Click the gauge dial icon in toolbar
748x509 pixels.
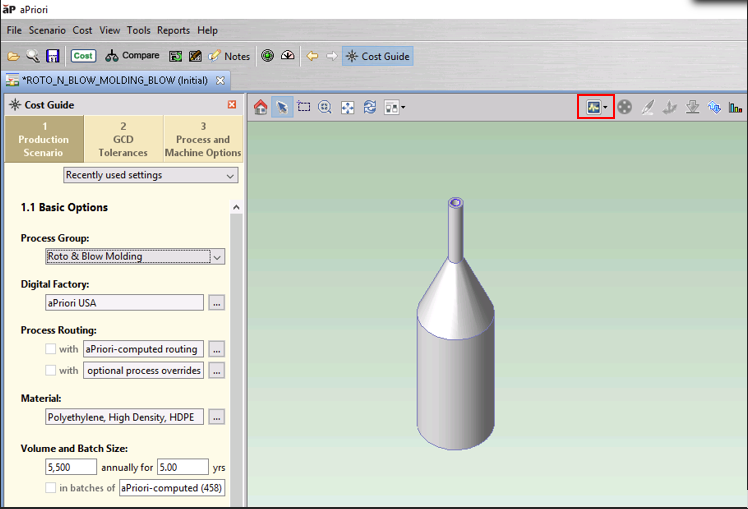click(288, 56)
